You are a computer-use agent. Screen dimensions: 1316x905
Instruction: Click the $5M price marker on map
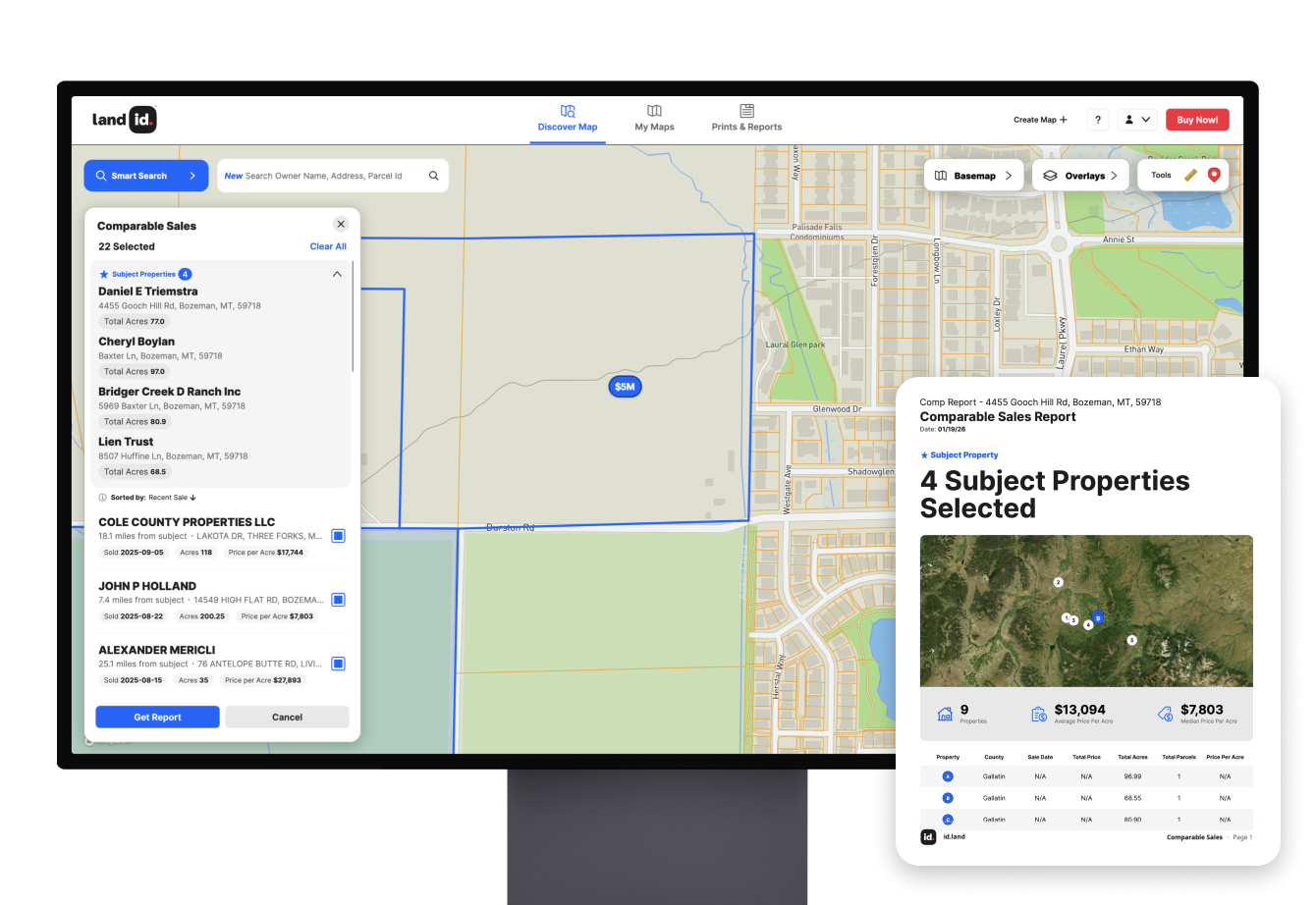point(625,387)
